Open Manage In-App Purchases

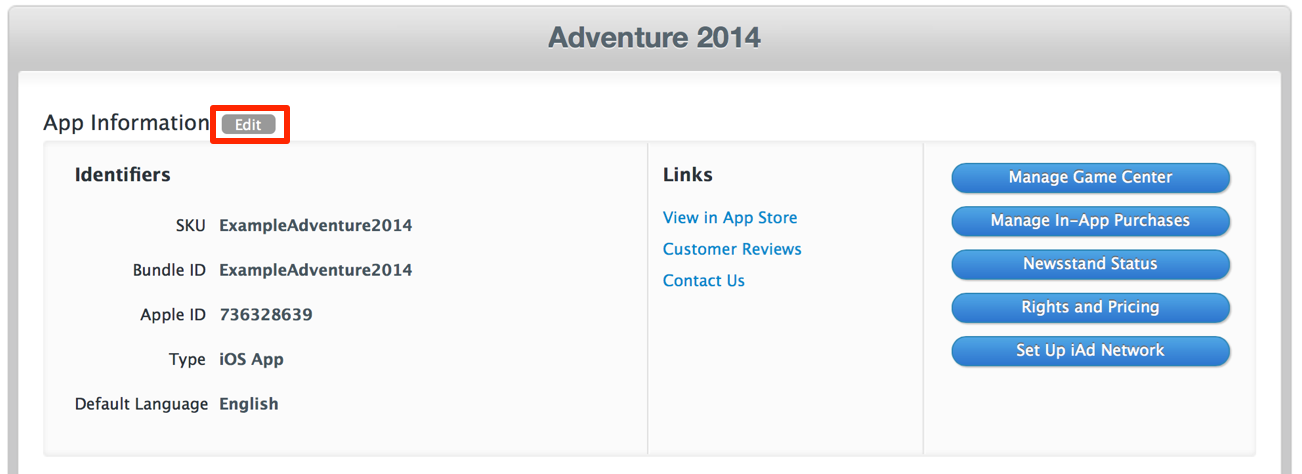(x=1090, y=221)
